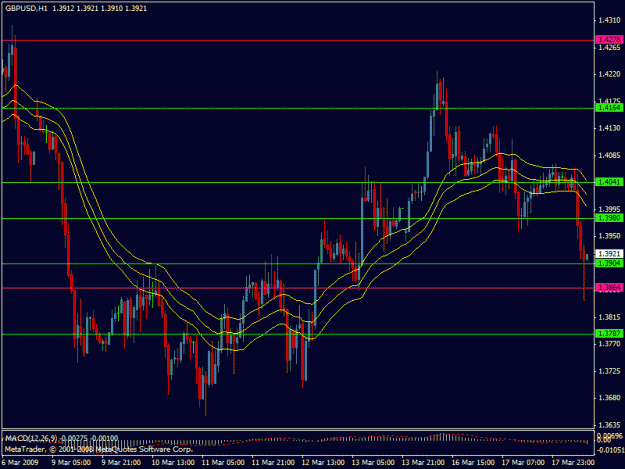
Task: Click the 1.4085 price scale value
Action: (x=609, y=155)
